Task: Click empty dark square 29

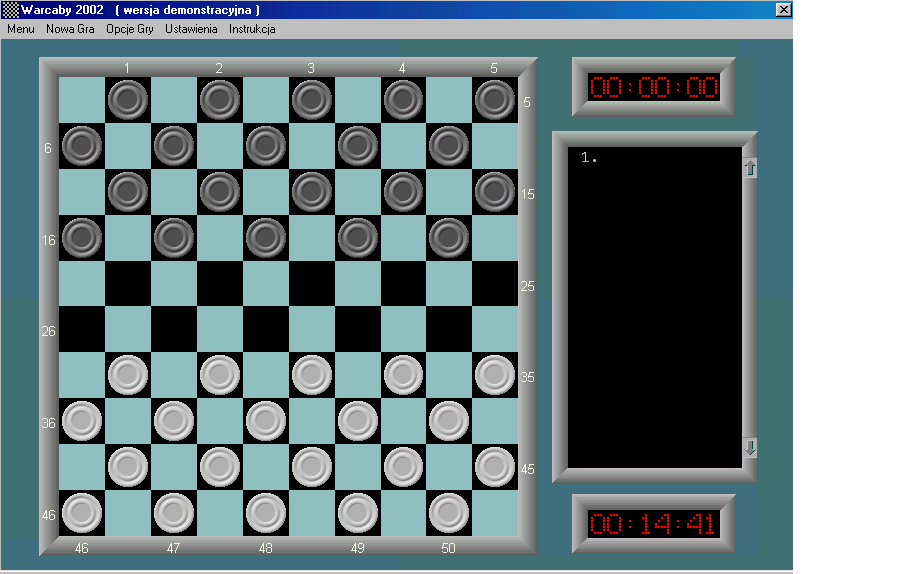Action: pos(358,329)
